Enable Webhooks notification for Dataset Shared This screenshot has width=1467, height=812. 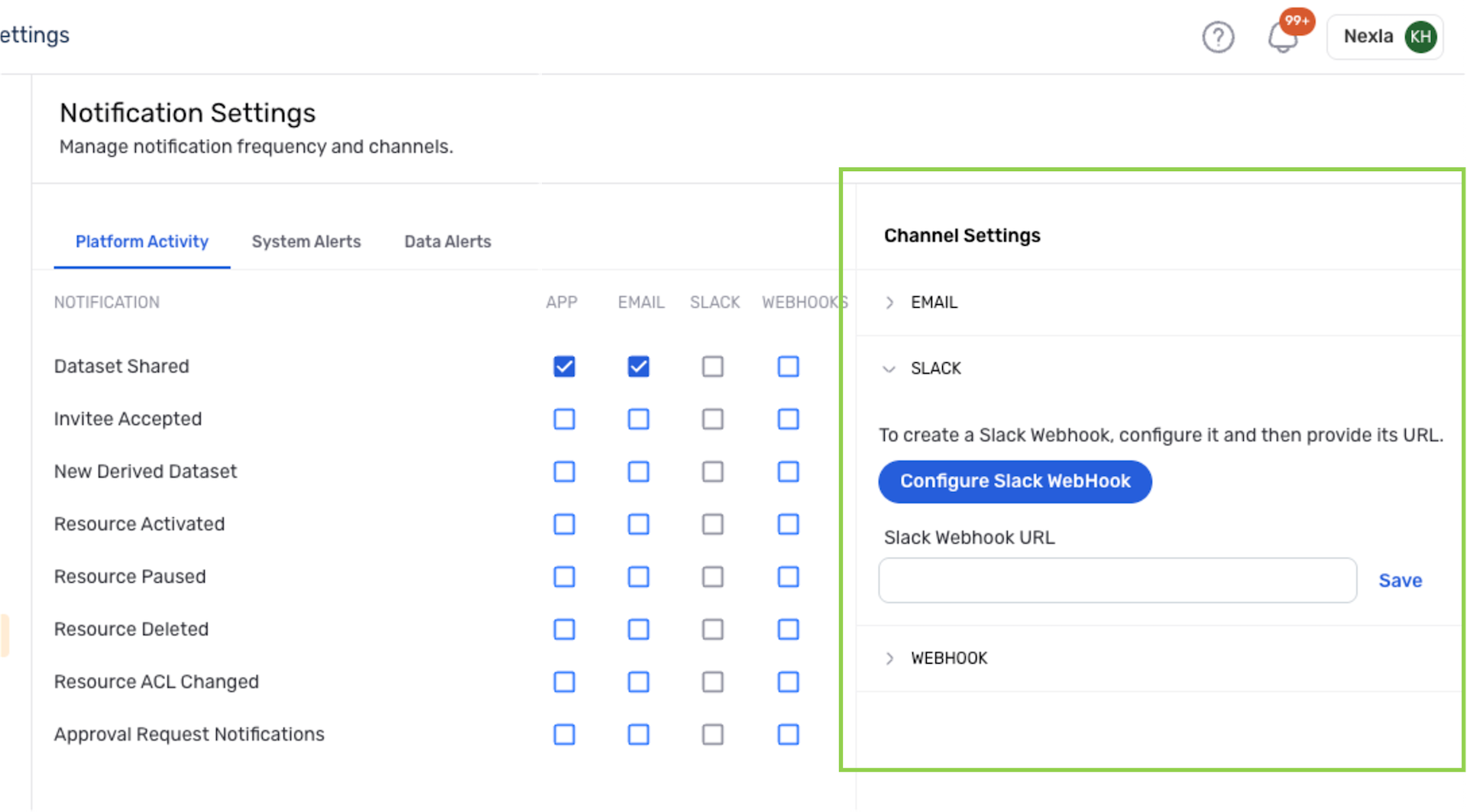pyautogui.click(x=789, y=367)
